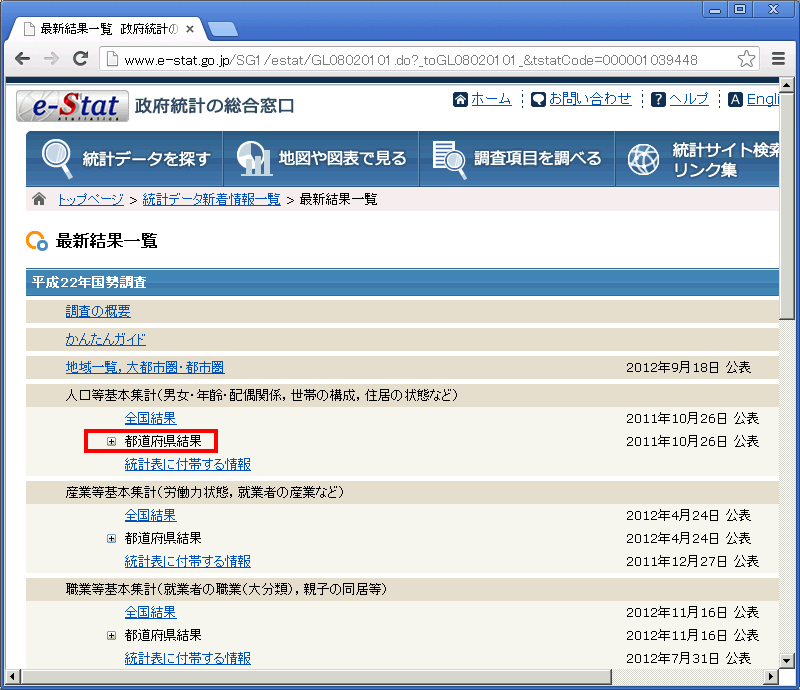This screenshot has height=690, width=800.
Task: Click the breadcrumb home icon
Action: 37,198
